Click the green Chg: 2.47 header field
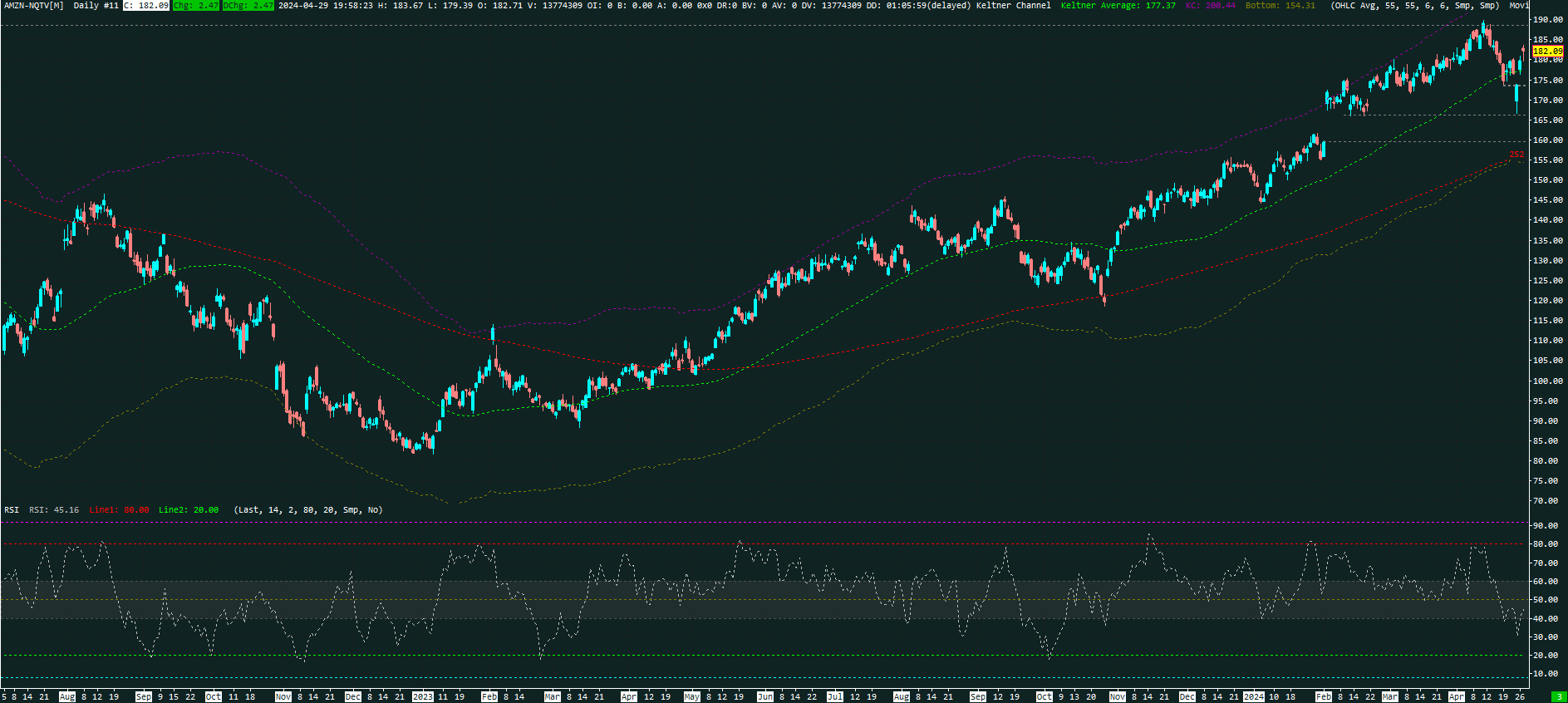Screen dimensions: 1568x703 [x=196, y=6]
